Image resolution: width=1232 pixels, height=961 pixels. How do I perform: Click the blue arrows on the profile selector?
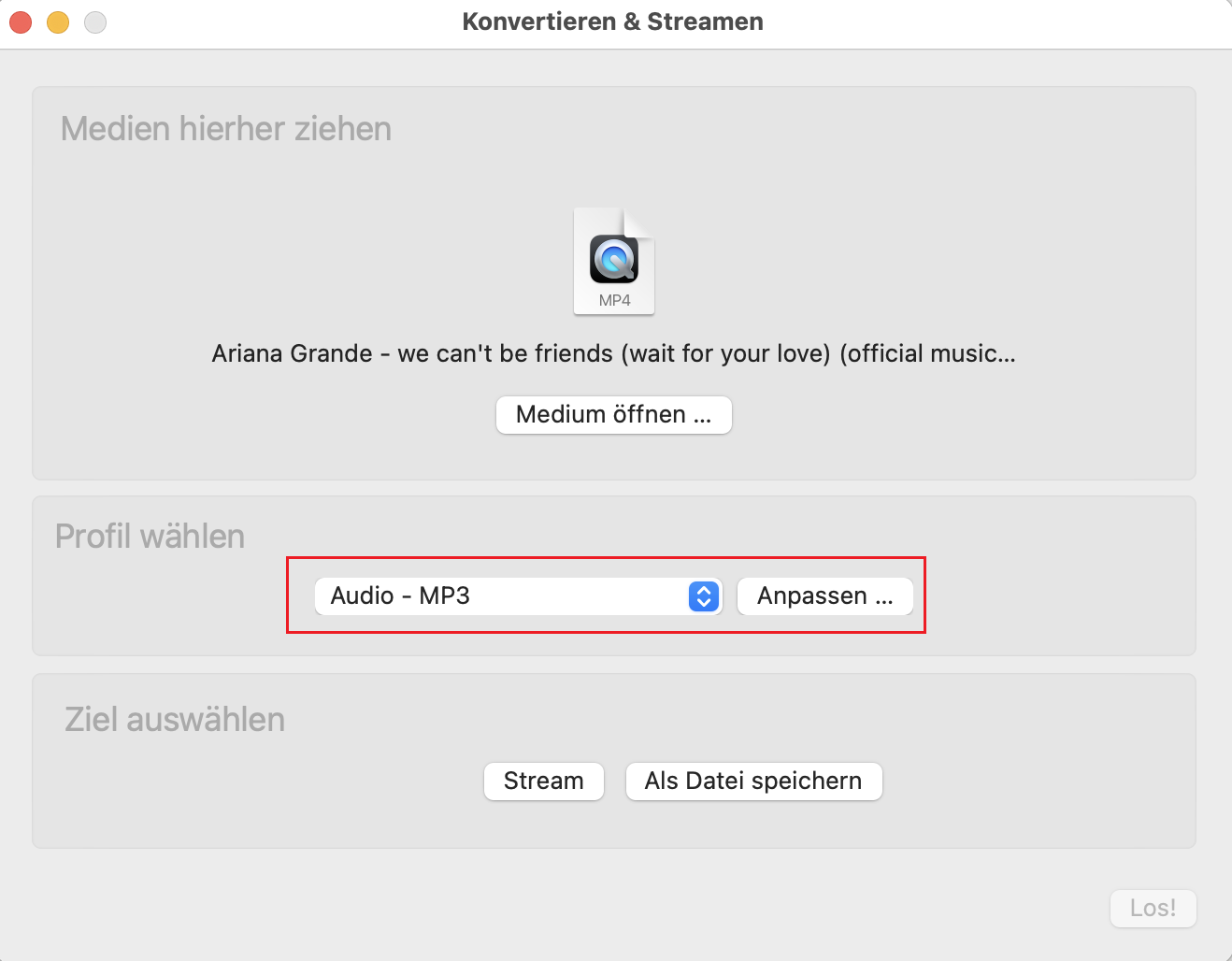(x=704, y=595)
